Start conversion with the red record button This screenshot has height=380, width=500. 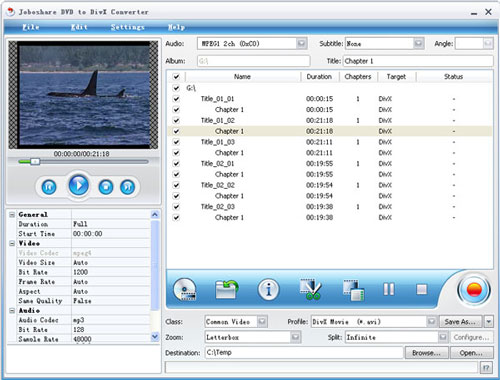tap(474, 290)
